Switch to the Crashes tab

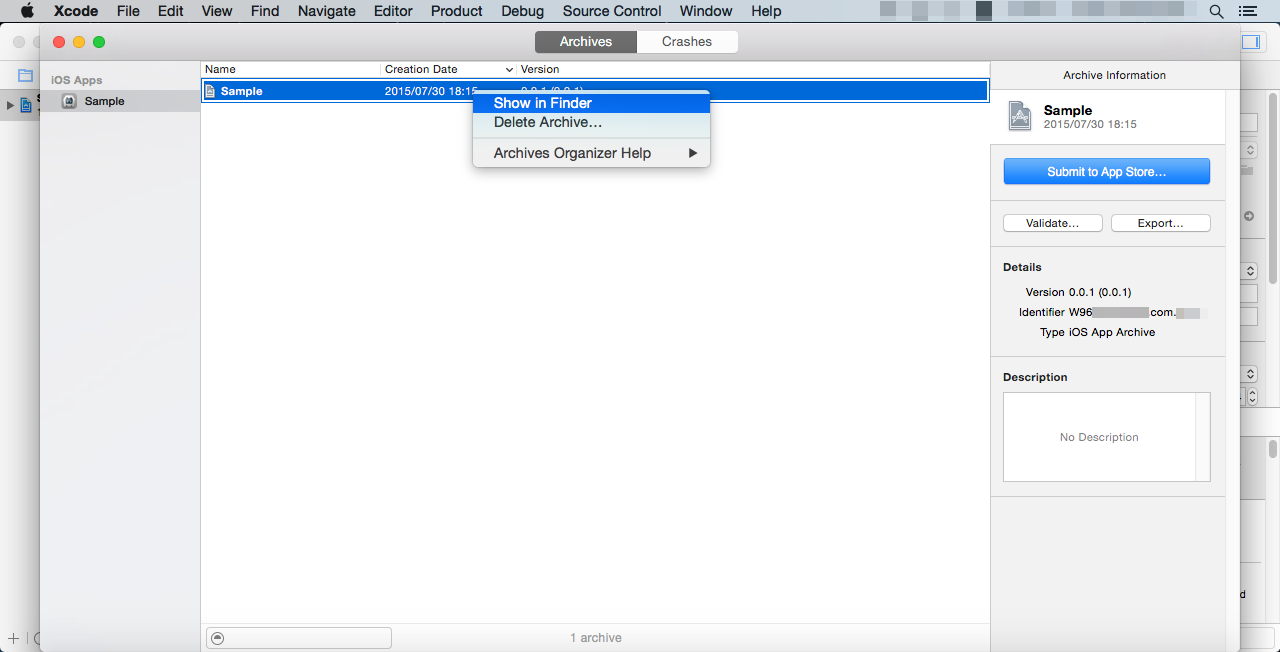tap(687, 42)
